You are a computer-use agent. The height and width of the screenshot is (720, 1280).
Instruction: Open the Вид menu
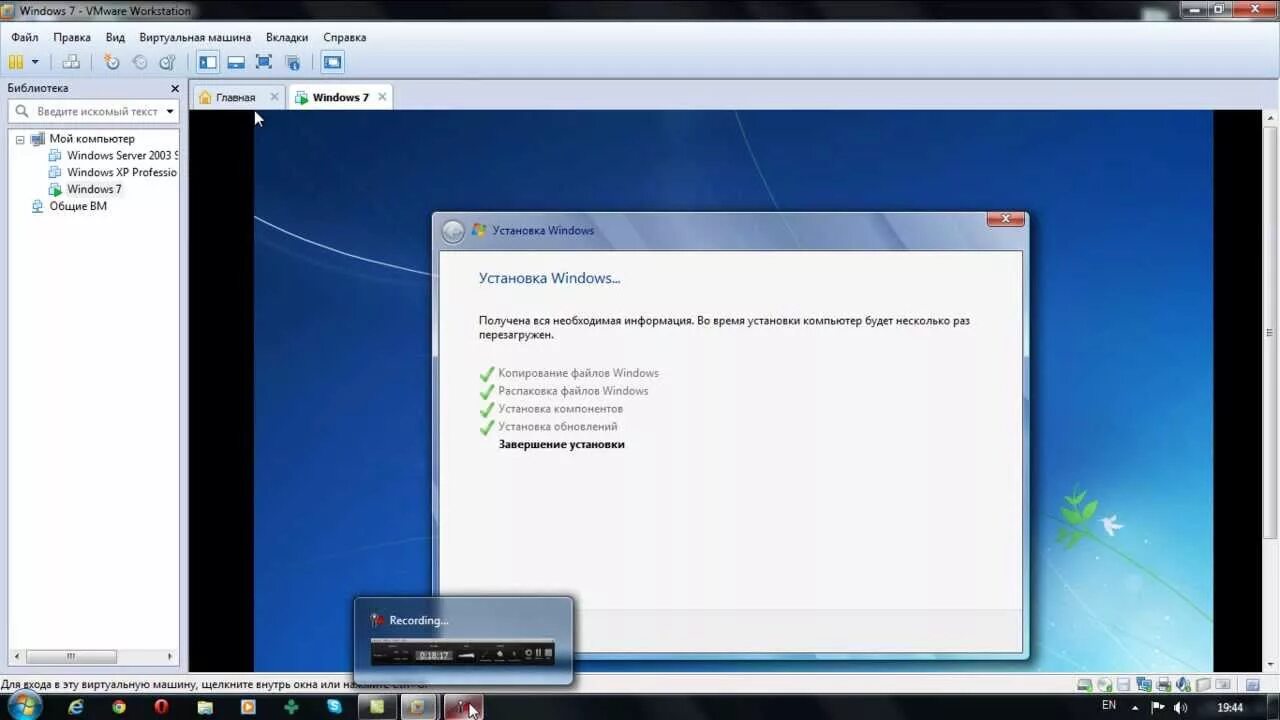click(x=115, y=37)
